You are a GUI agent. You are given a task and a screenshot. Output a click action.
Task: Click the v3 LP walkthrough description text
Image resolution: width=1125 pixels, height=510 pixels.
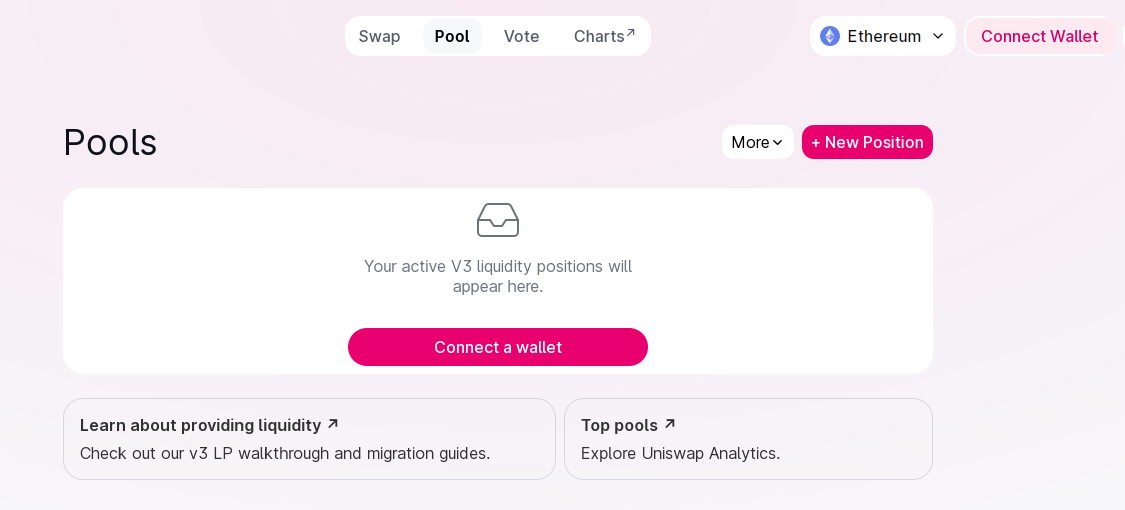(x=285, y=453)
